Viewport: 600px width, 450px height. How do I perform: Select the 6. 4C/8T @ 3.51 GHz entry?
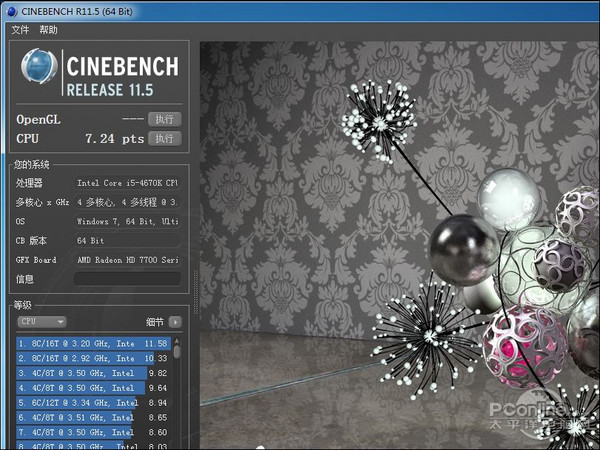click(92, 417)
